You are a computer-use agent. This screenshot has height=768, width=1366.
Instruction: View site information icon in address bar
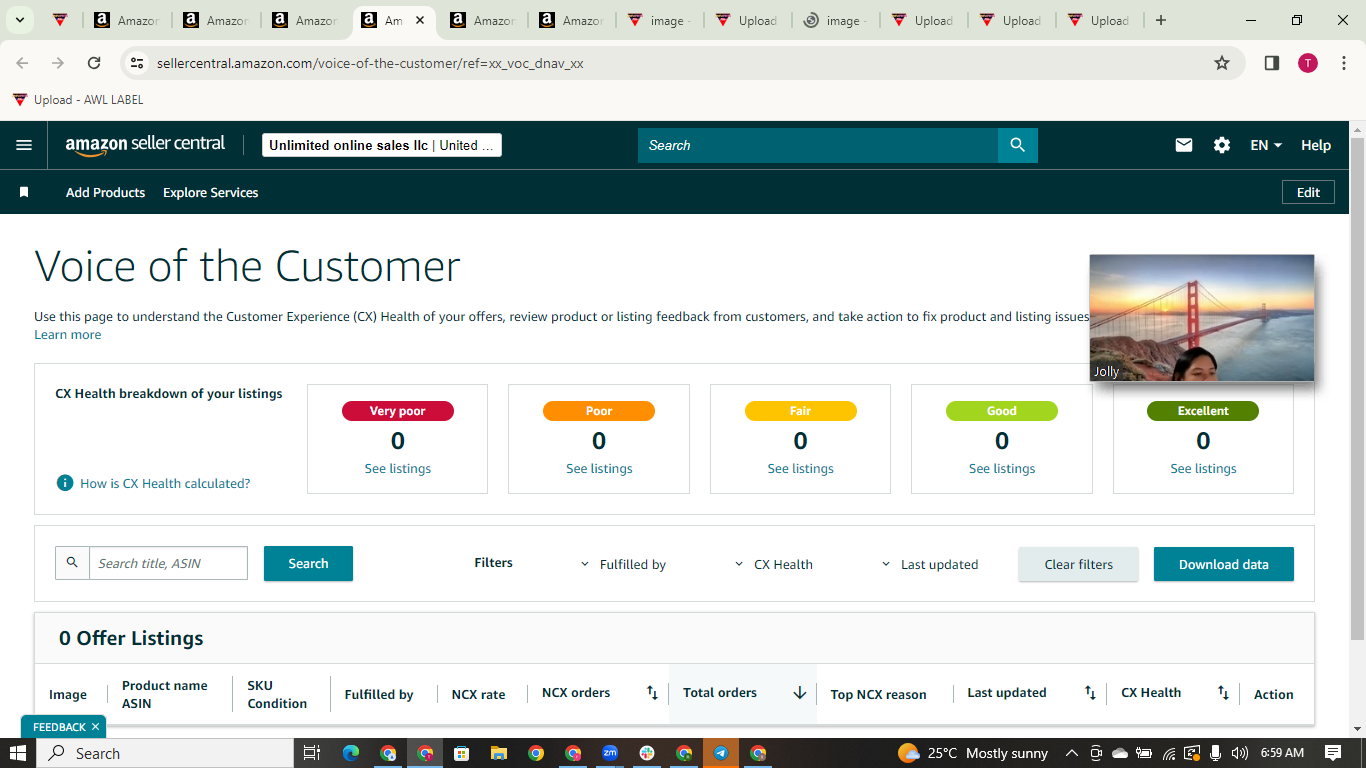pyautogui.click(x=138, y=63)
